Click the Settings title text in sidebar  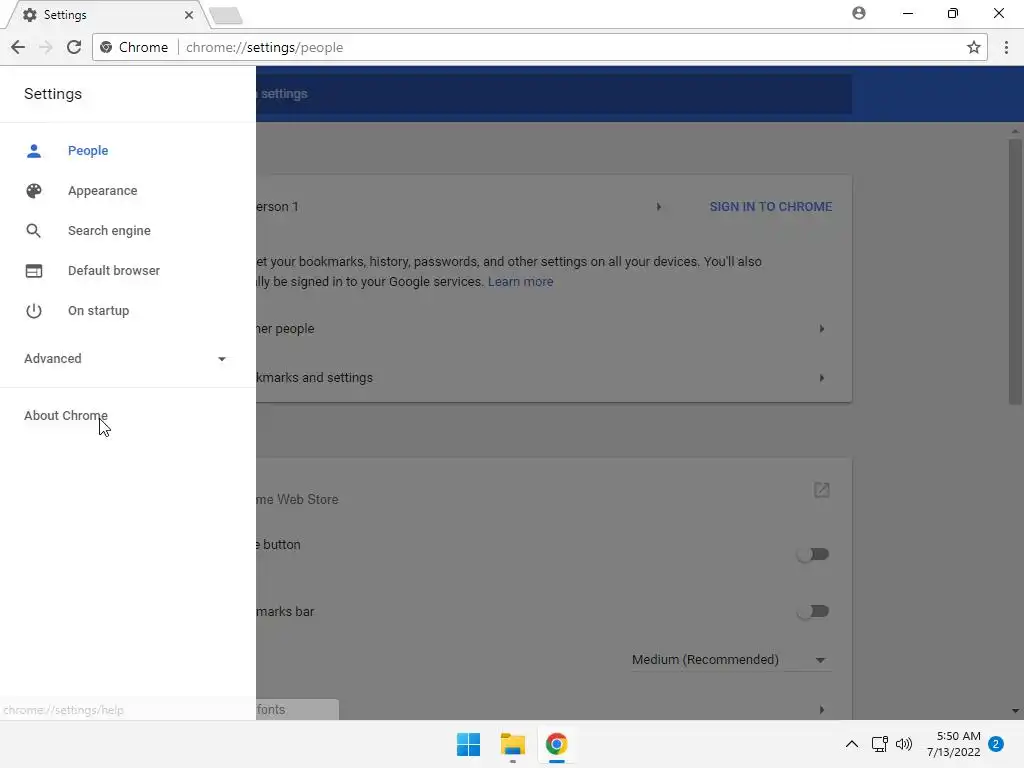click(x=53, y=94)
